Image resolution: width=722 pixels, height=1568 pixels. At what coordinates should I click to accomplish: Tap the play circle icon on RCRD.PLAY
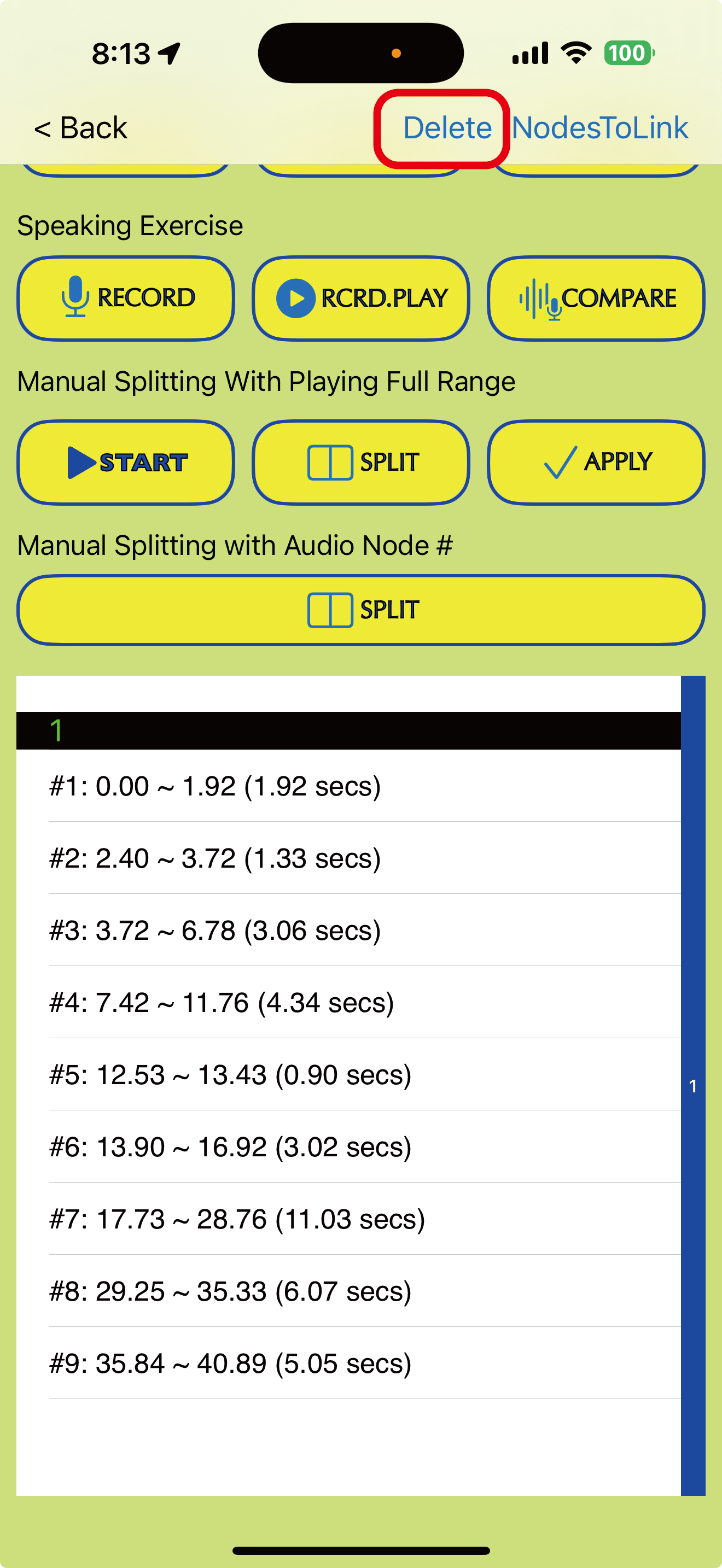[x=295, y=299]
